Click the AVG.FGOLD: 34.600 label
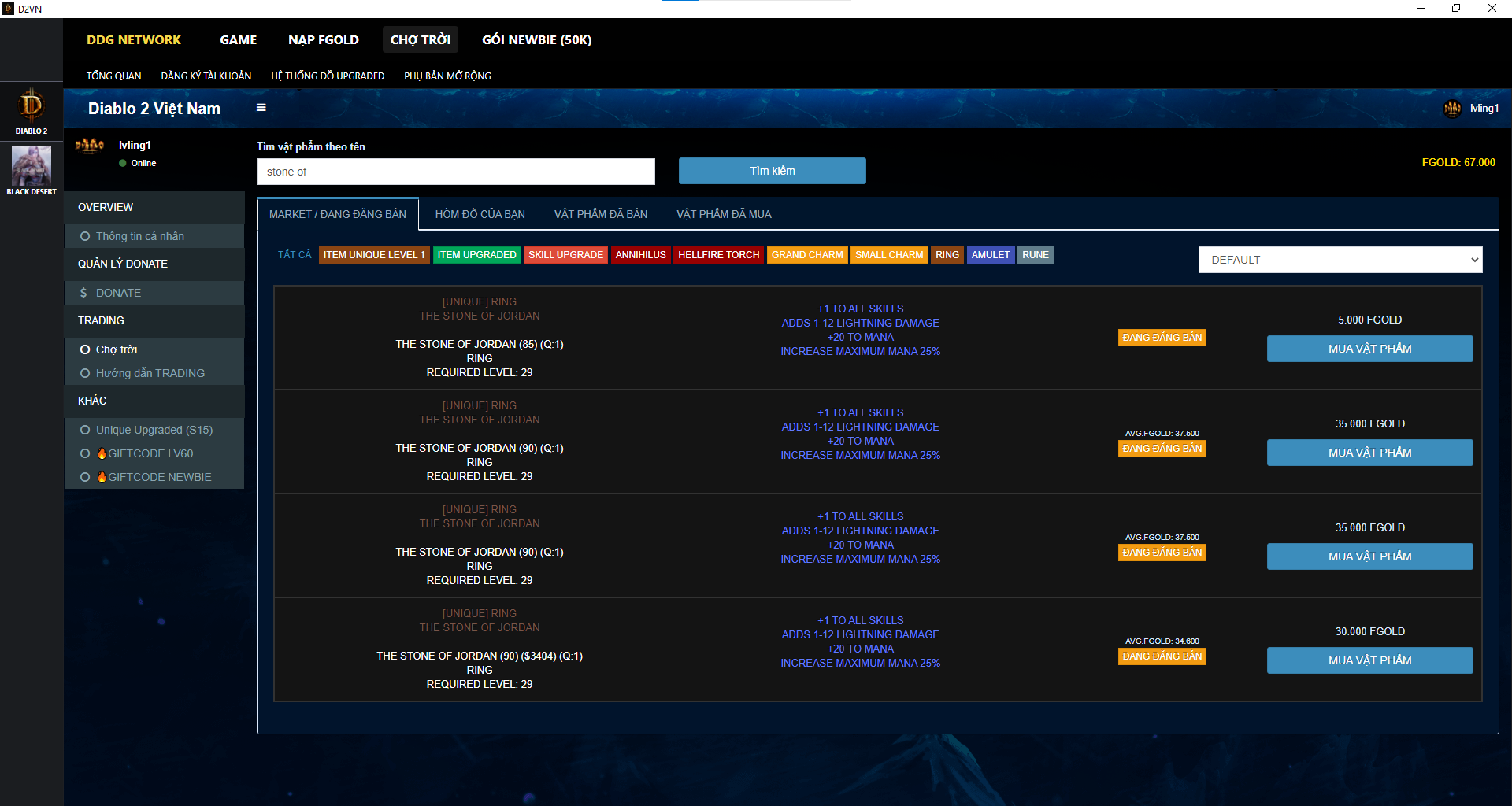Image resolution: width=1512 pixels, height=806 pixels. (1162, 641)
